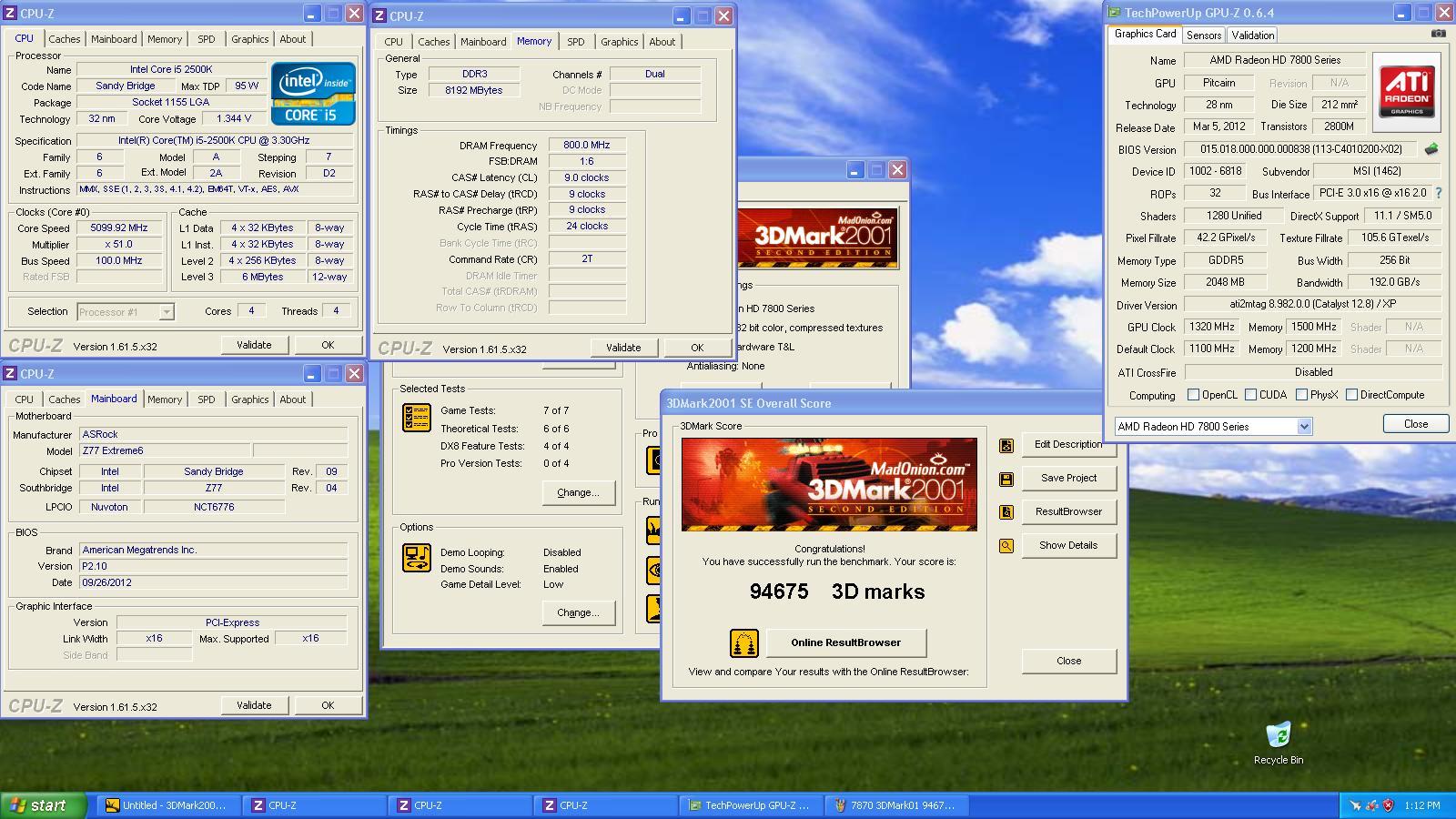Open the SPD tab in the Memory window

[x=576, y=42]
